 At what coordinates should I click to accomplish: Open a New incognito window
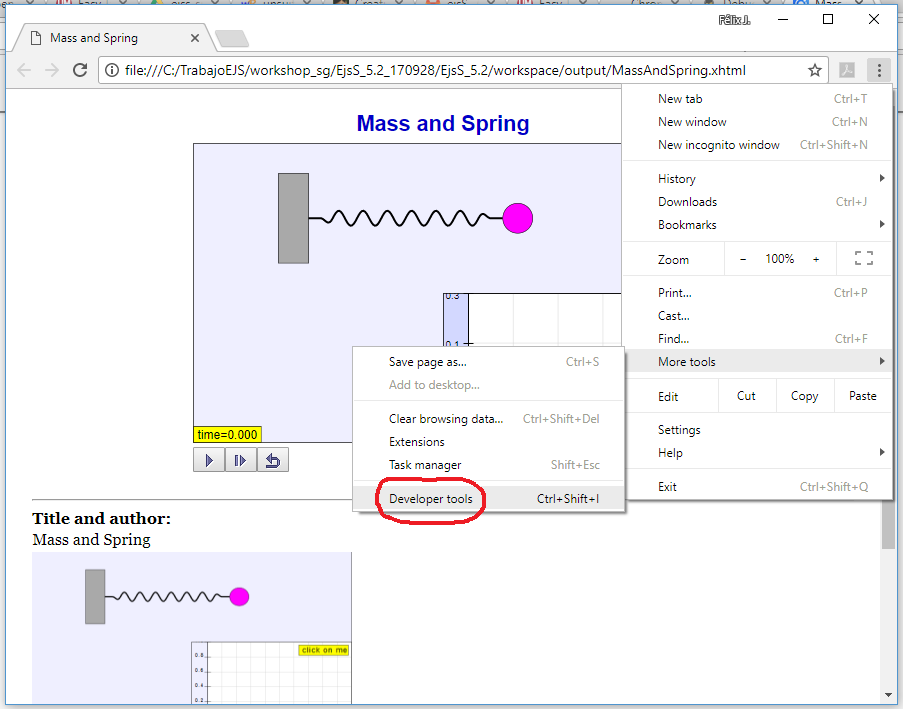click(757, 145)
